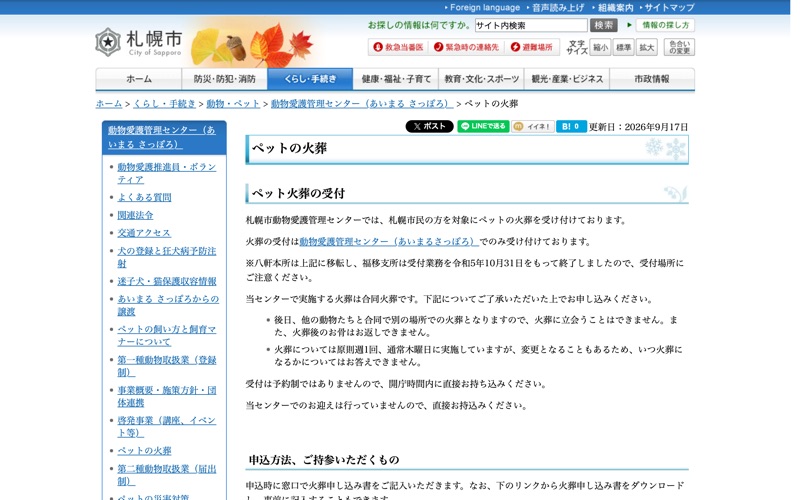The height and width of the screenshot is (500, 800).
Task: Select the 市政情報 tab
Action: pyautogui.click(x=652, y=79)
